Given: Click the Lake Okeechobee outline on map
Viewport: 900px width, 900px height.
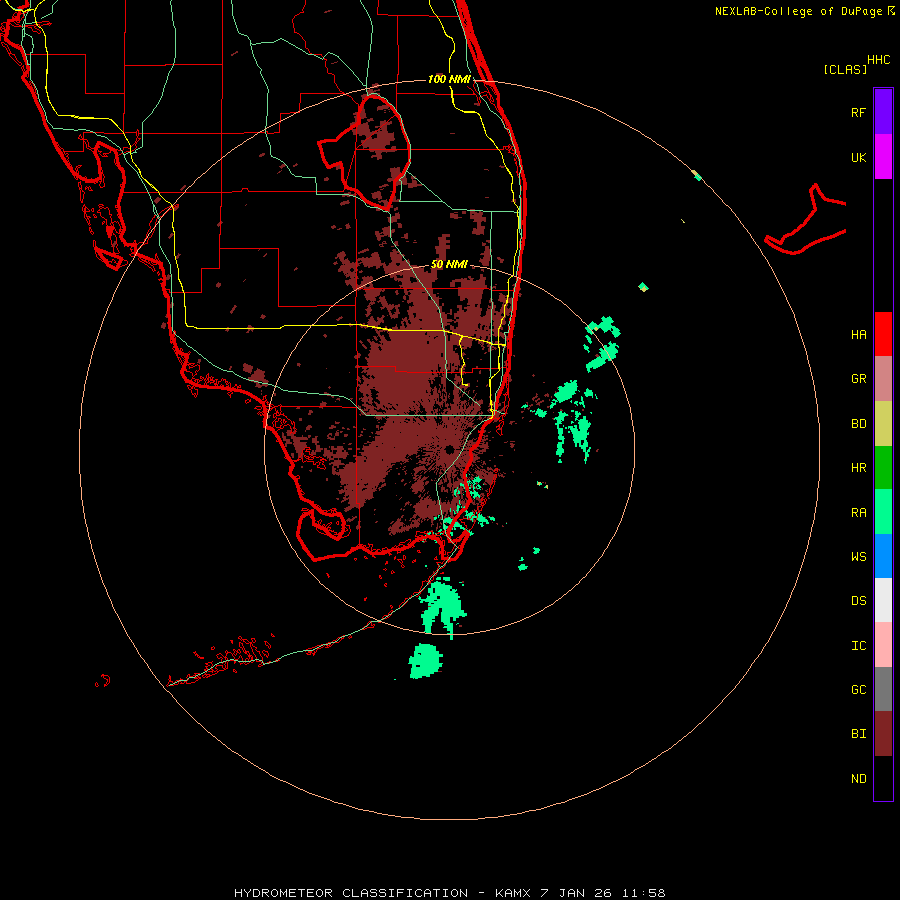Looking at the screenshot, I should point(365,152).
